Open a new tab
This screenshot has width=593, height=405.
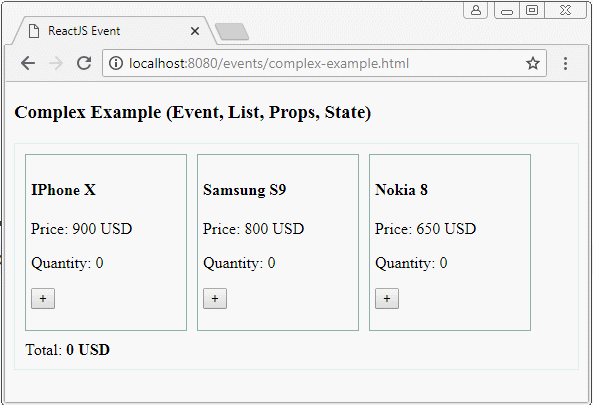pyautogui.click(x=232, y=31)
